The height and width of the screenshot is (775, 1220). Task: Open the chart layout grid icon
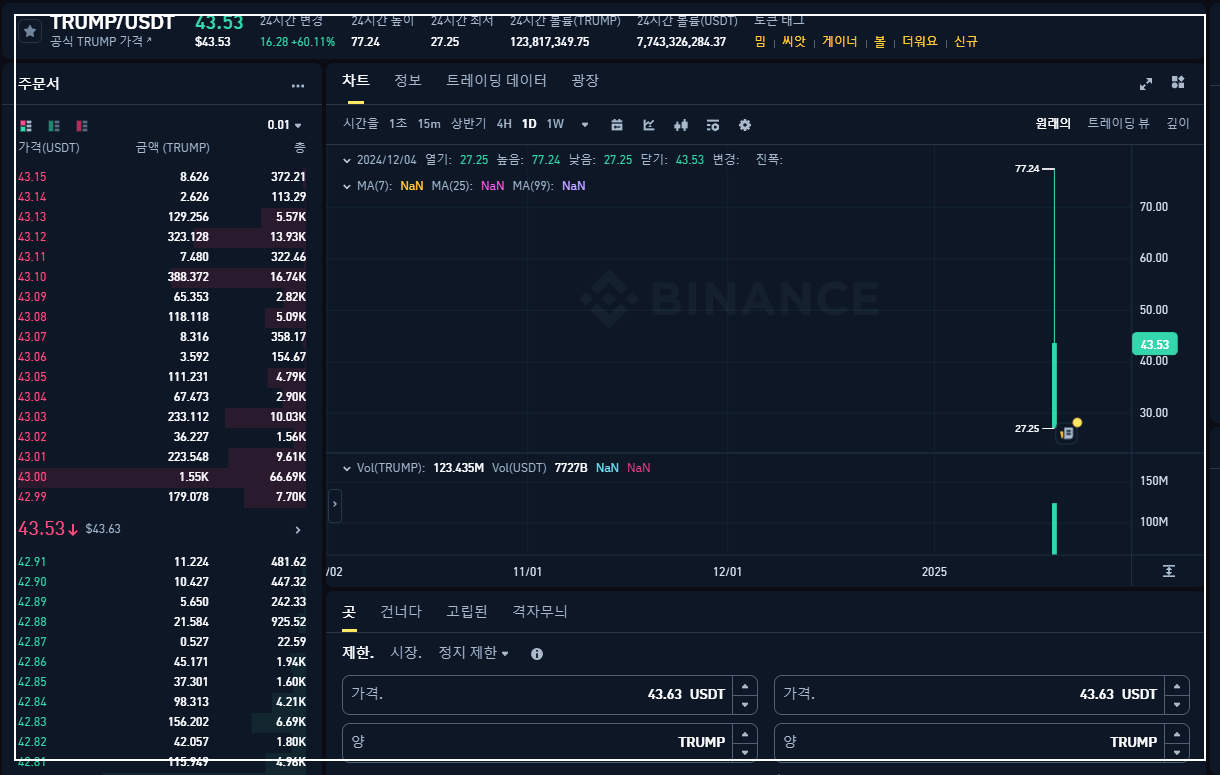pyautogui.click(x=1178, y=82)
